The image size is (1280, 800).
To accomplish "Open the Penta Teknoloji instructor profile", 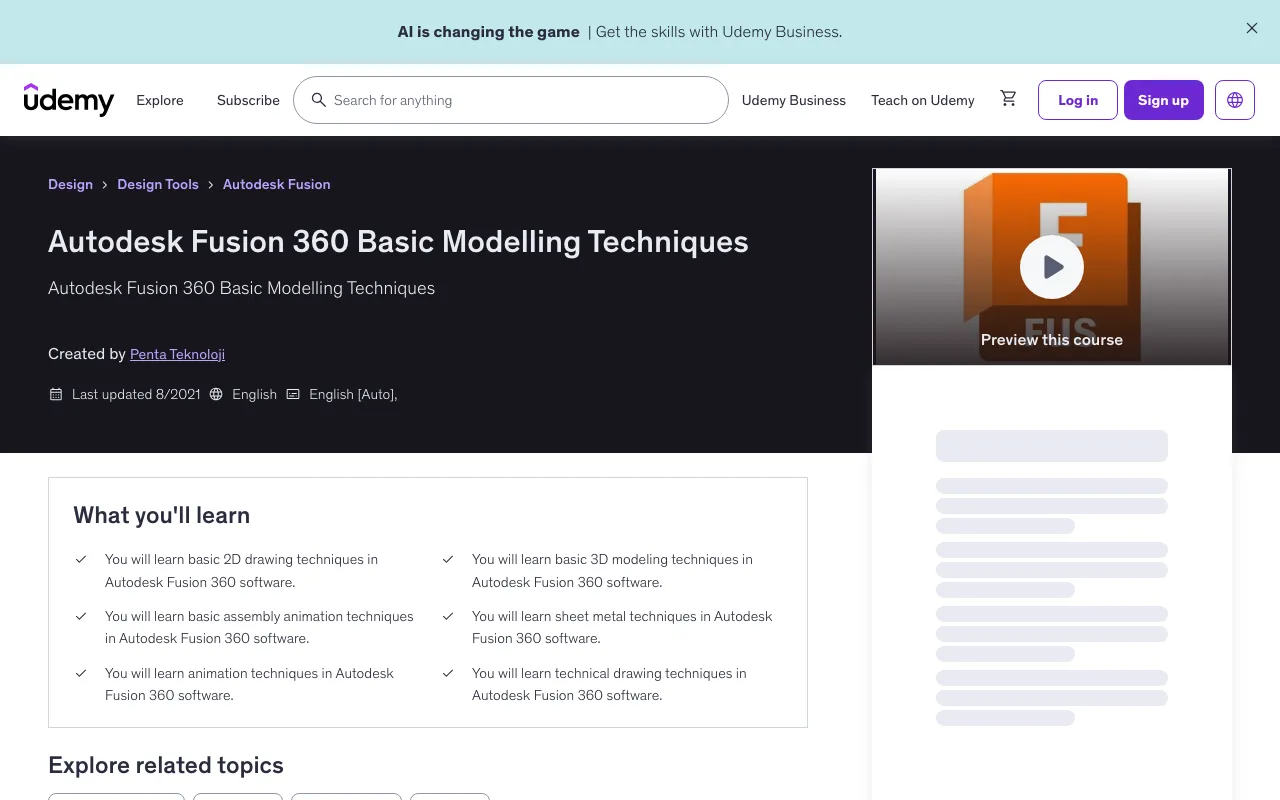I will [177, 354].
